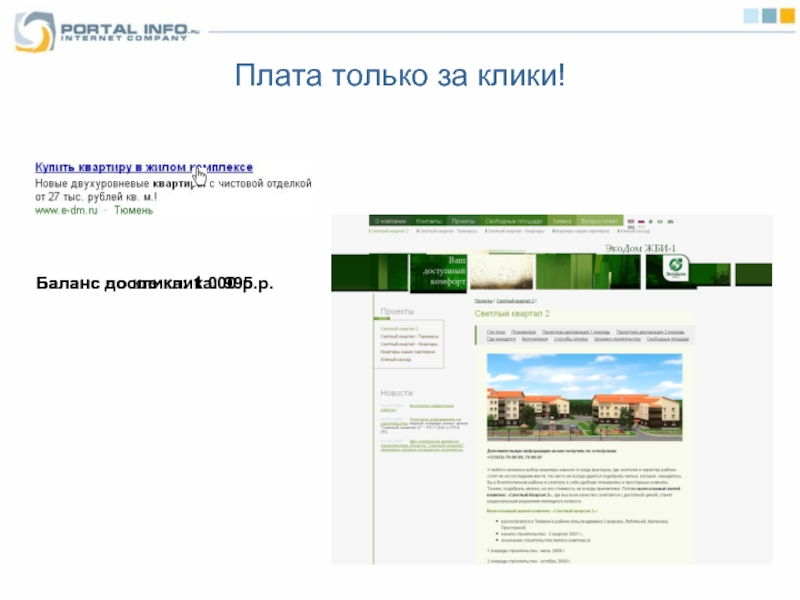Open the 'Хроники строительства' link
The height and width of the screenshot is (600, 800).
(617, 339)
